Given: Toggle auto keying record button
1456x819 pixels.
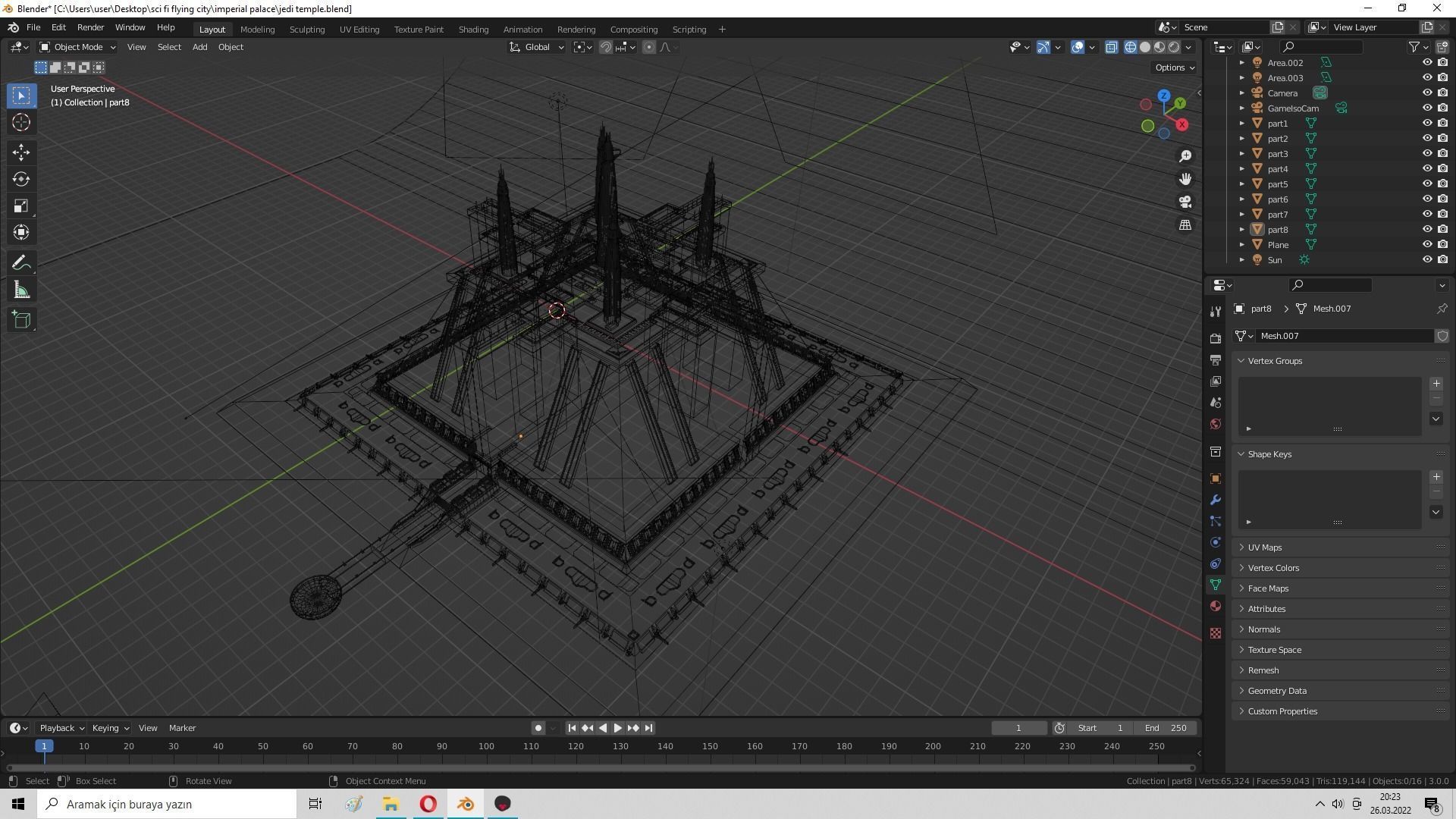Looking at the screenshot, I should (x=538, y=728).
